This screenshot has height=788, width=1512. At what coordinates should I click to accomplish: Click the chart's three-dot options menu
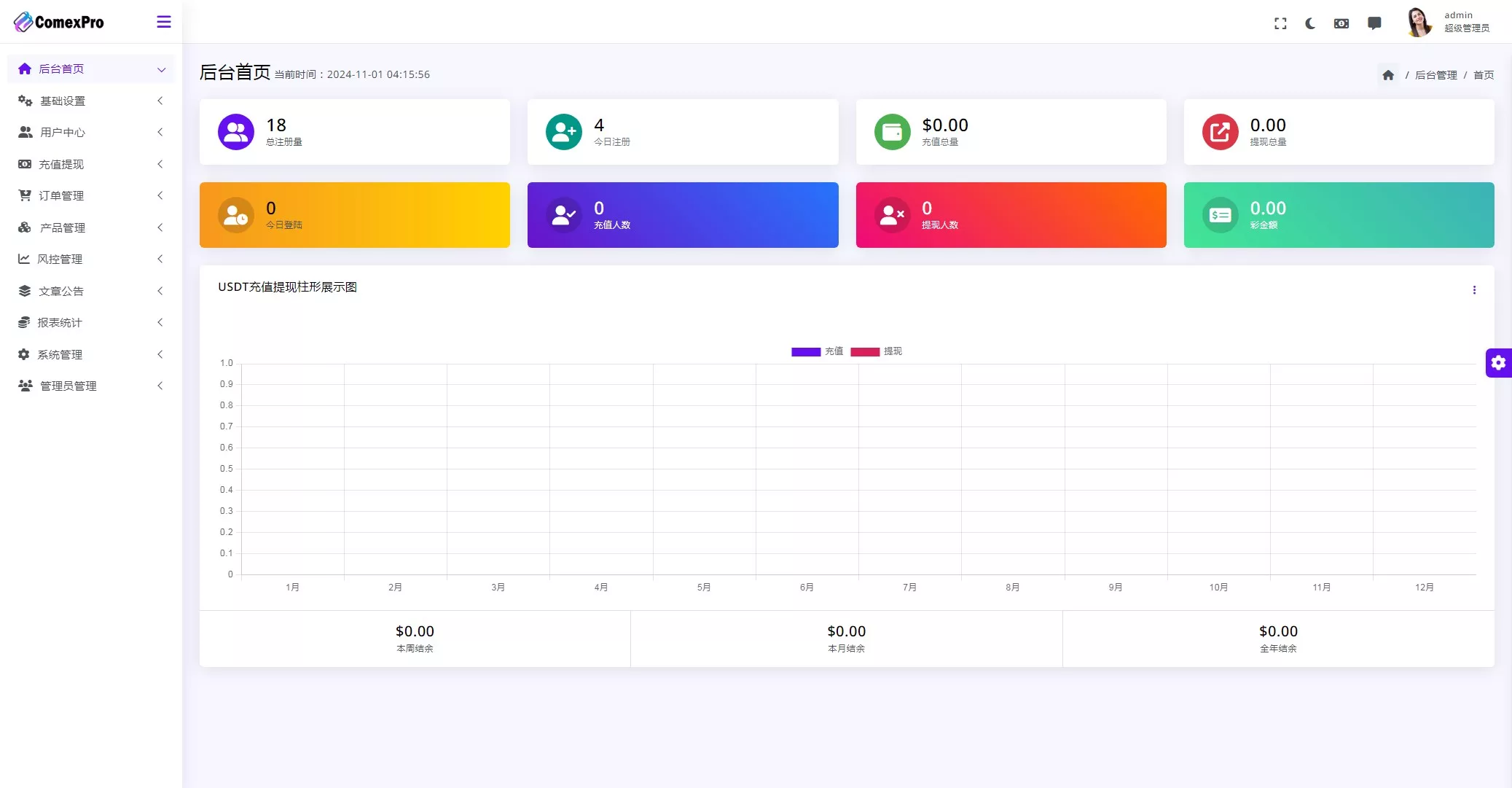(1474, 290)
